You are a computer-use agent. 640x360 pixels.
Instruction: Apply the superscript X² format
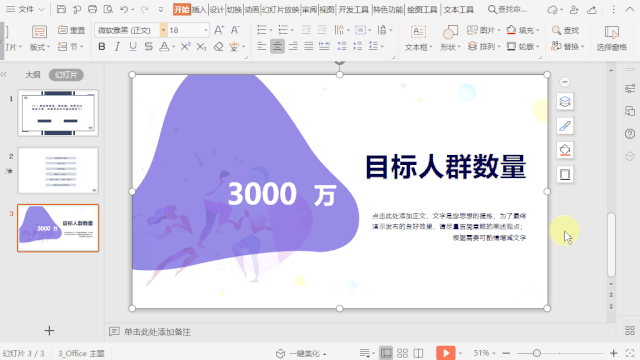click(x=185, y=47)
